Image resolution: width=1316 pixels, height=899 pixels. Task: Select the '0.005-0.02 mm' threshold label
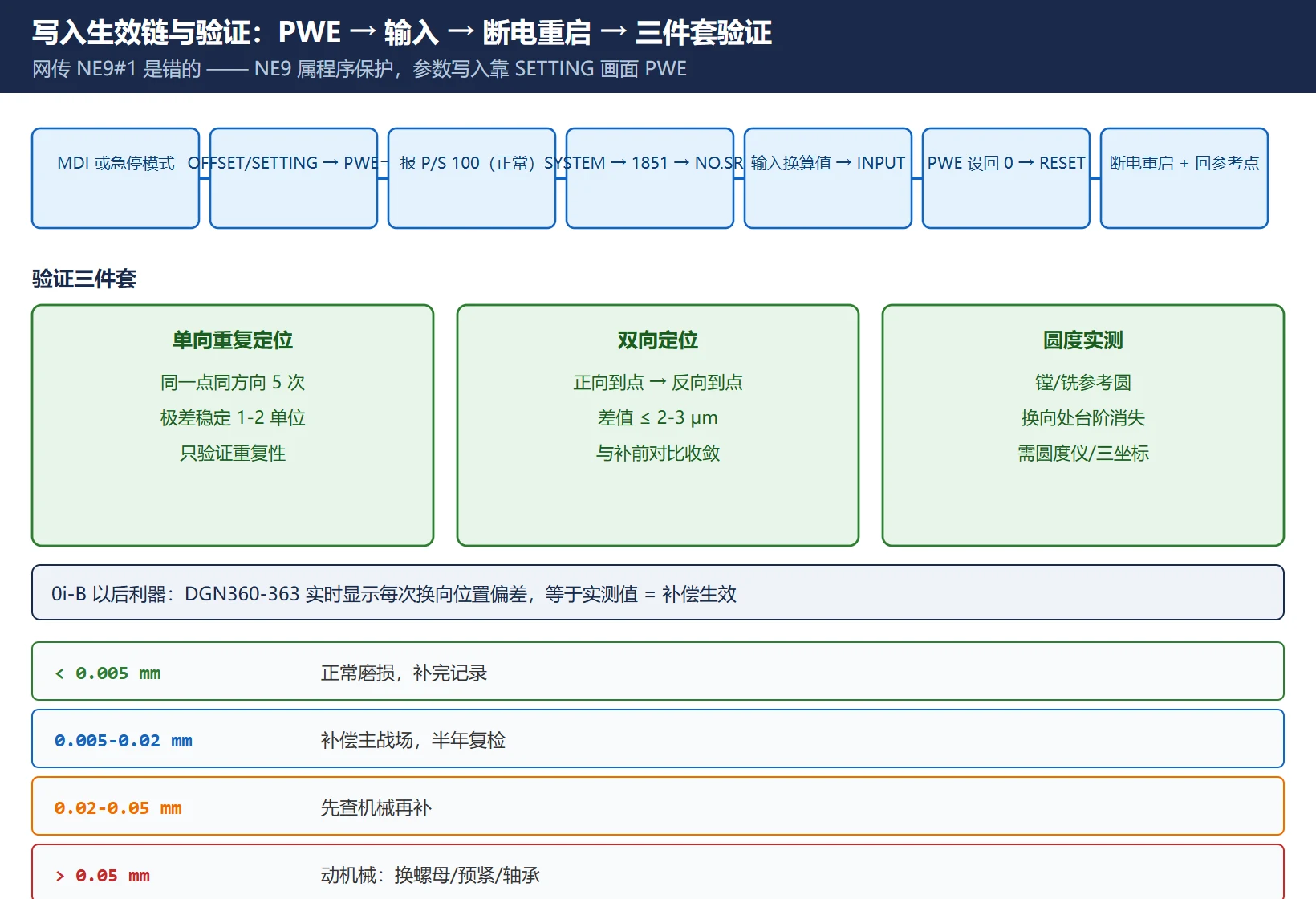124,740
